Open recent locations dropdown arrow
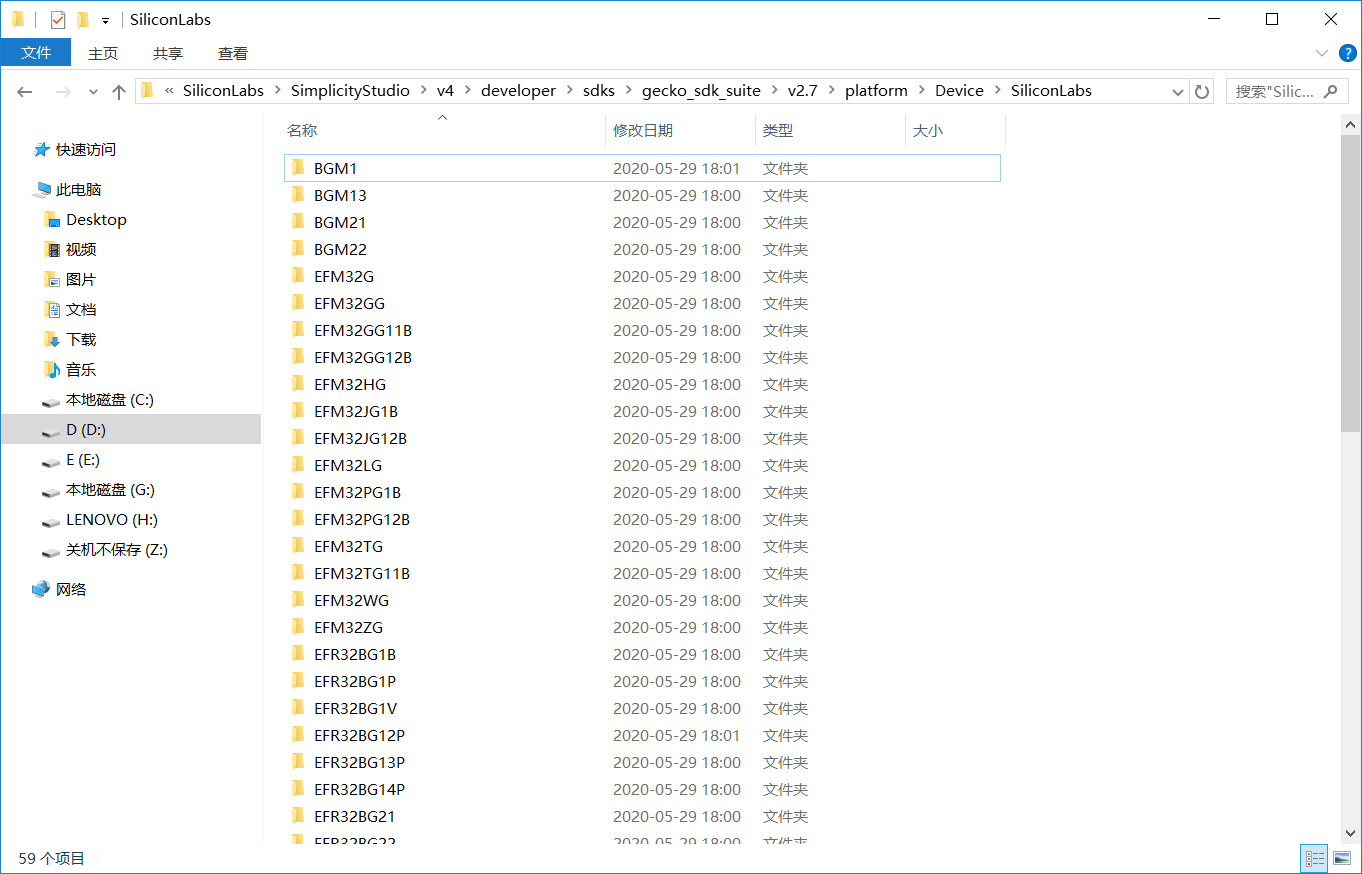Screen dimensions: 1362x874 click(93, 92)
